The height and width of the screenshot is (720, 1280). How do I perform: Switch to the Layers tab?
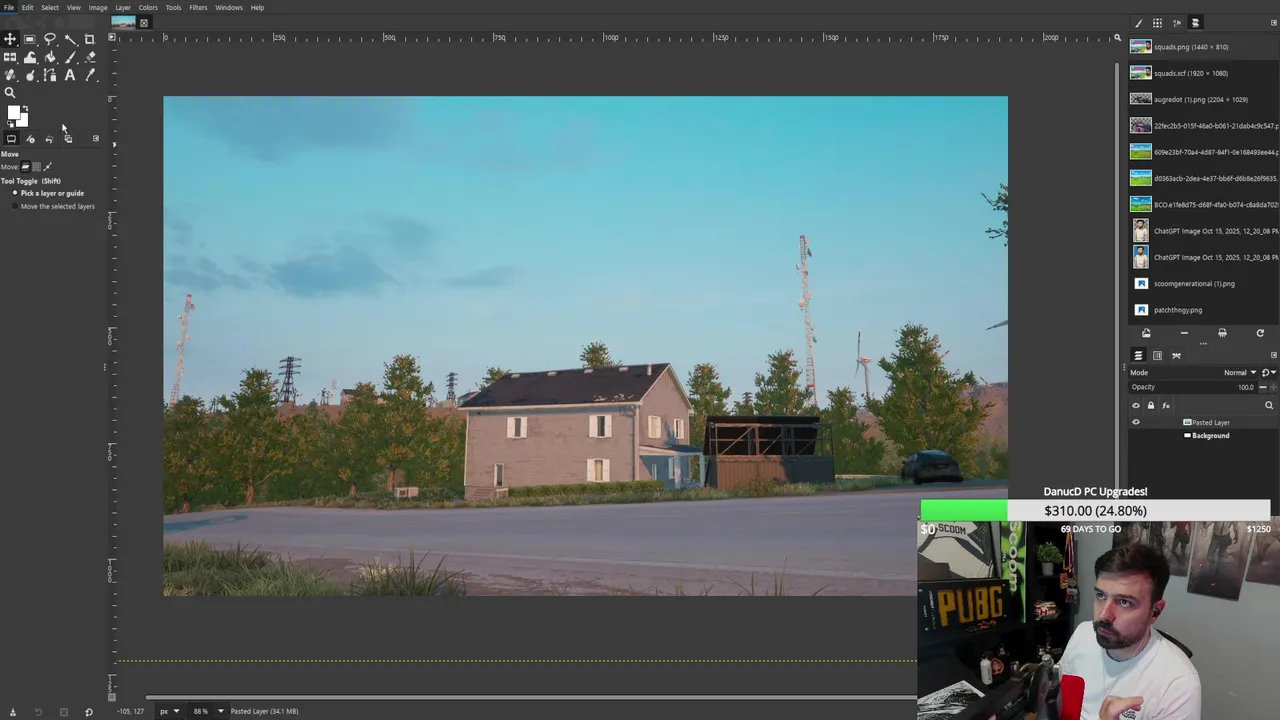pos(1138,355)
